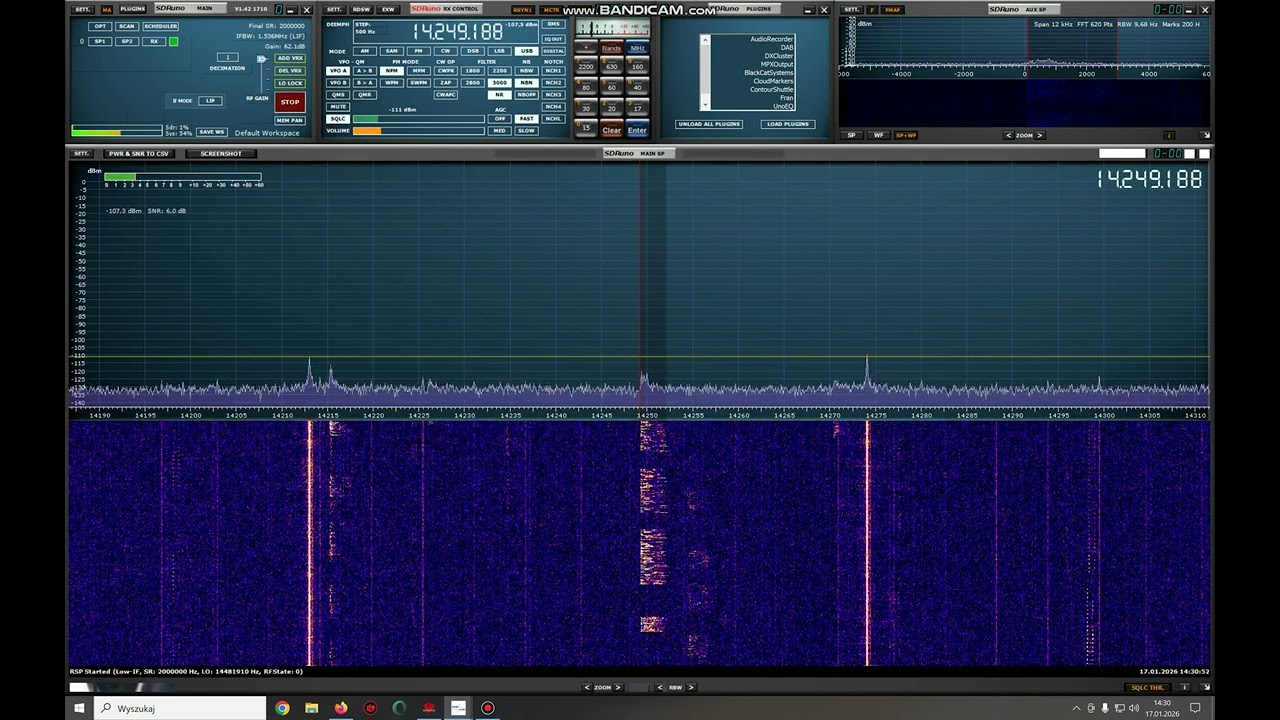The width and height of the screenshot is (1280, 720).
Task: Tap the 20 band keypad key
Action: (x=611, y=109)
